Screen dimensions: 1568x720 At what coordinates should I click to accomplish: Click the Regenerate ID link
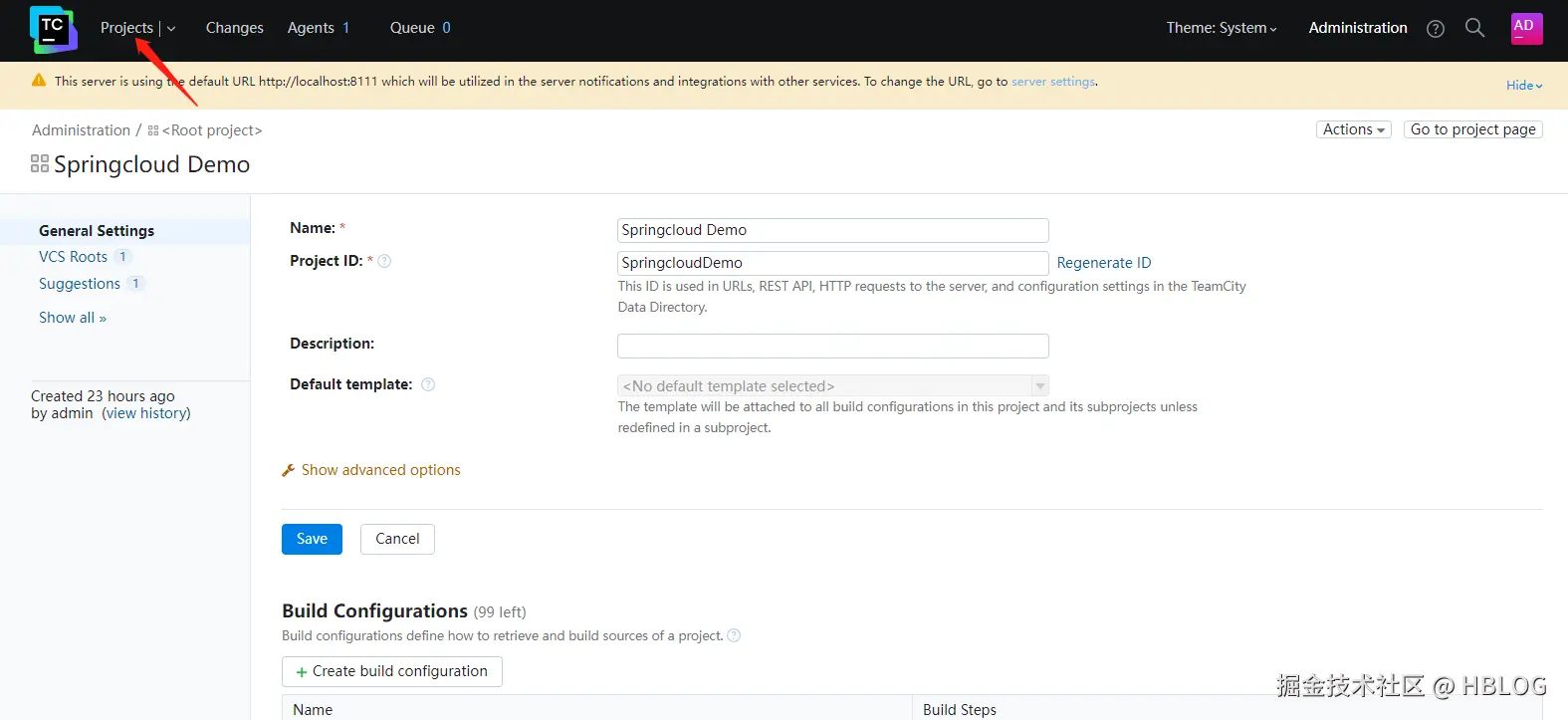pyautogui.click(x=1103, y=263)
